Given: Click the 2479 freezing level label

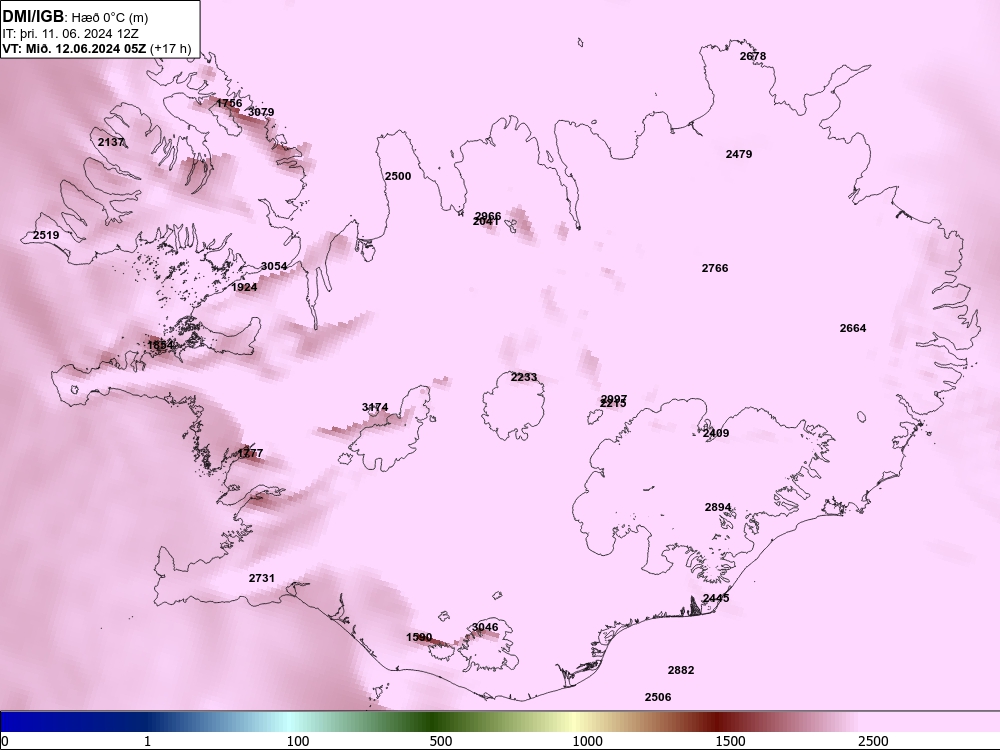Looking at the screenshot, I should (739, 154).
